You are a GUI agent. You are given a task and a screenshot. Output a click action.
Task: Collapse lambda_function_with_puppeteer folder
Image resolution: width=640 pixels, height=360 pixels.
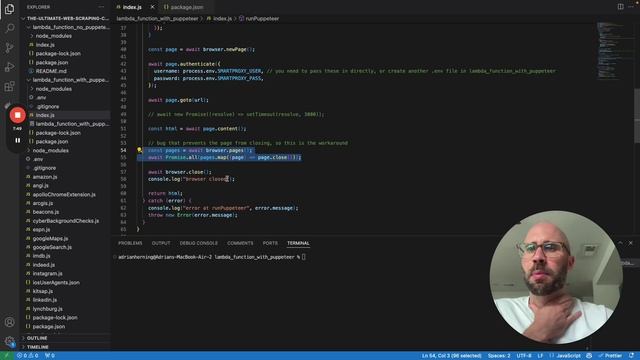(x=65, y=80)
